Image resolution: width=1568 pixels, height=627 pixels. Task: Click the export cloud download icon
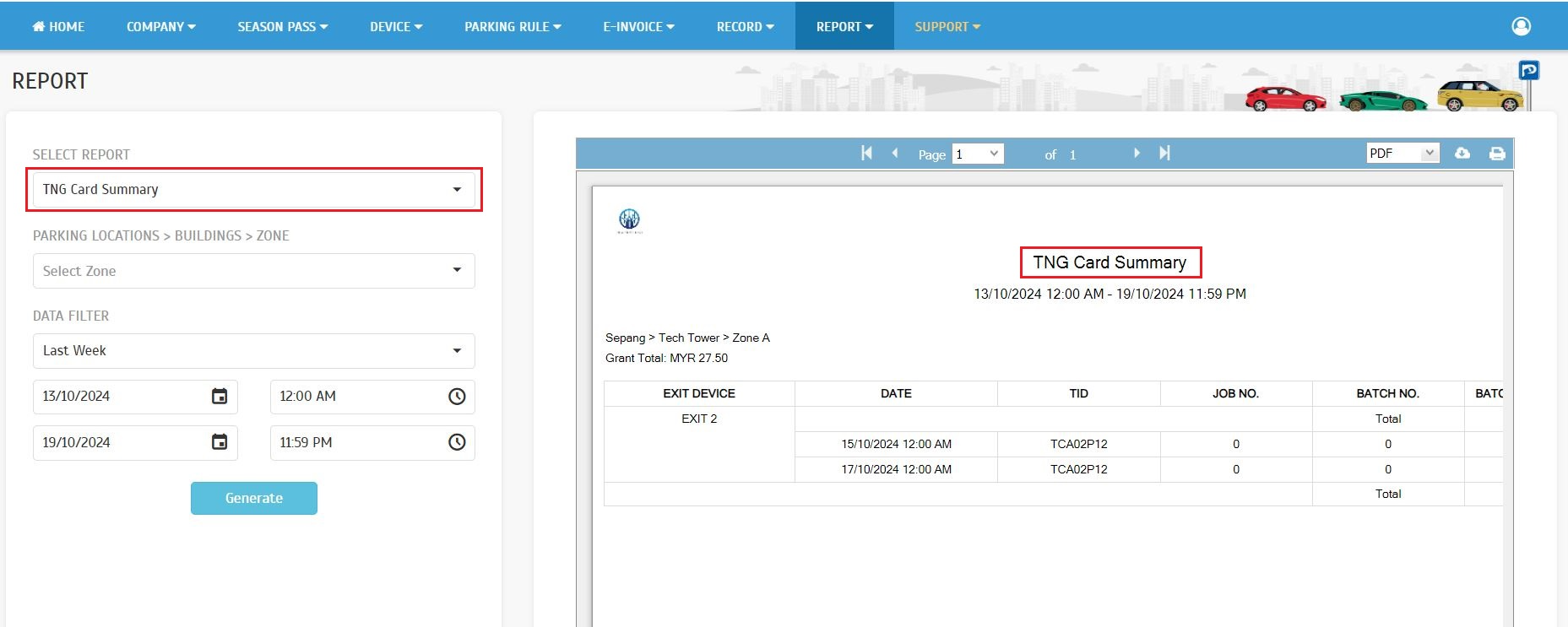pyautogui.click(x=1462, y=153)
